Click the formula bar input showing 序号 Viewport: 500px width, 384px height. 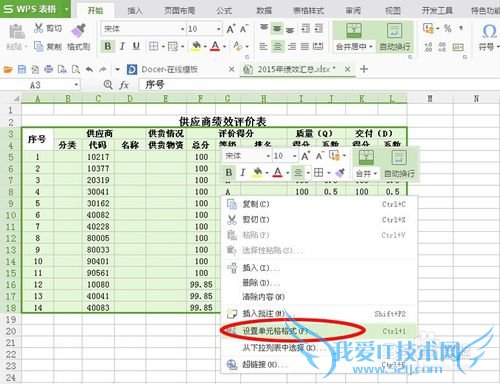318,85
